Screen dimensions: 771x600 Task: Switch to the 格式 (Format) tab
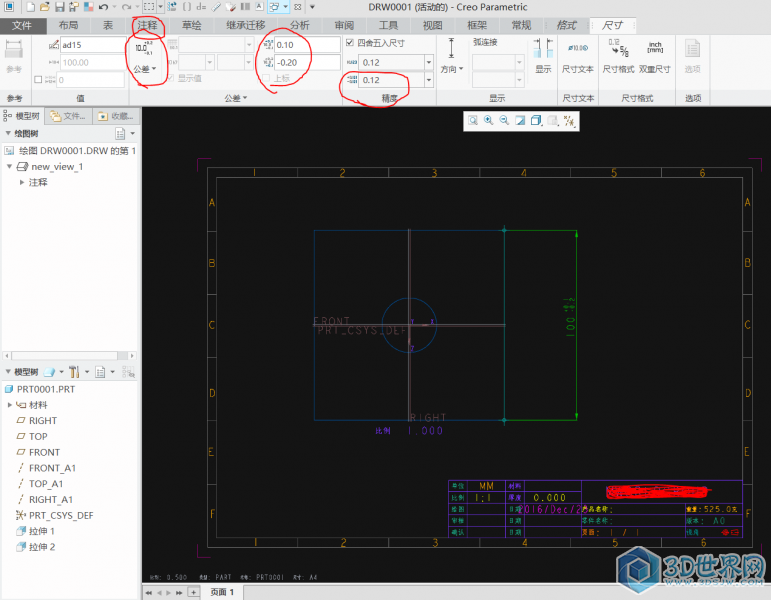tap(566, 26)
